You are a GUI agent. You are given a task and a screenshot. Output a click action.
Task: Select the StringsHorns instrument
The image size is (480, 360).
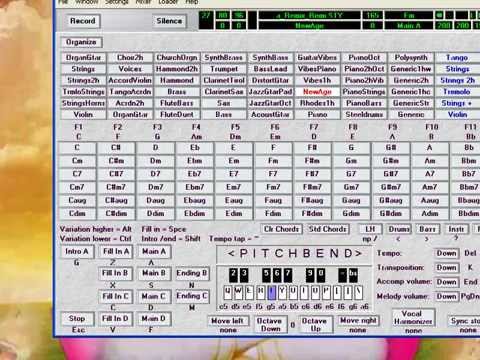tap(83, 103)
